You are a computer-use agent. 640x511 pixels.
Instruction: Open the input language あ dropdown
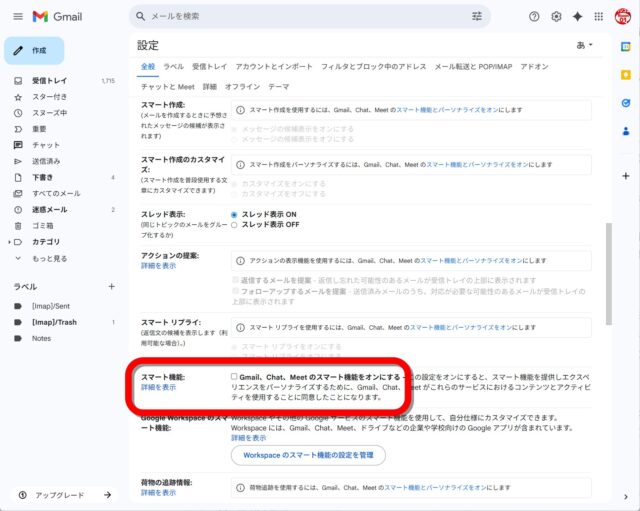tap(584, 45)
